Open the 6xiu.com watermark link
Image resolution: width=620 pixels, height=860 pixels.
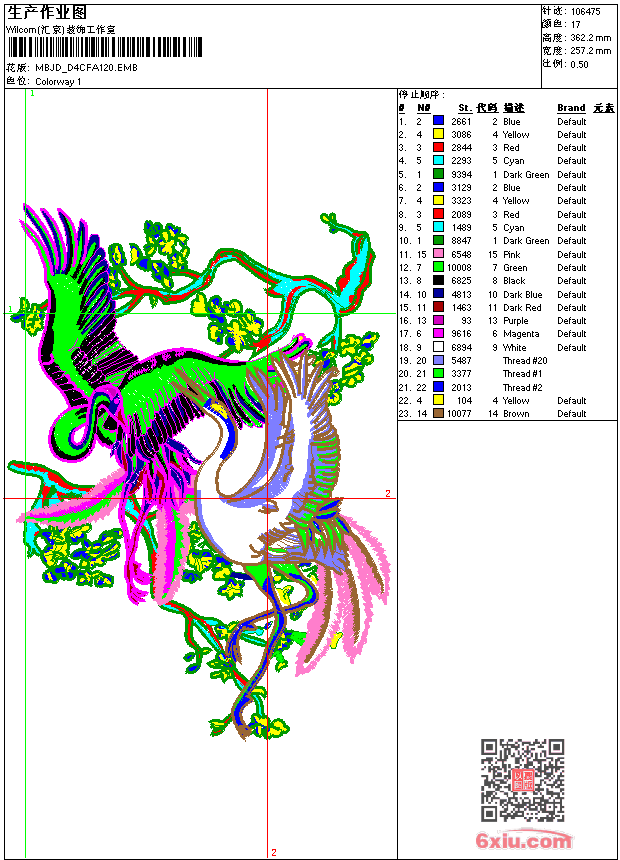click(523, 841)
